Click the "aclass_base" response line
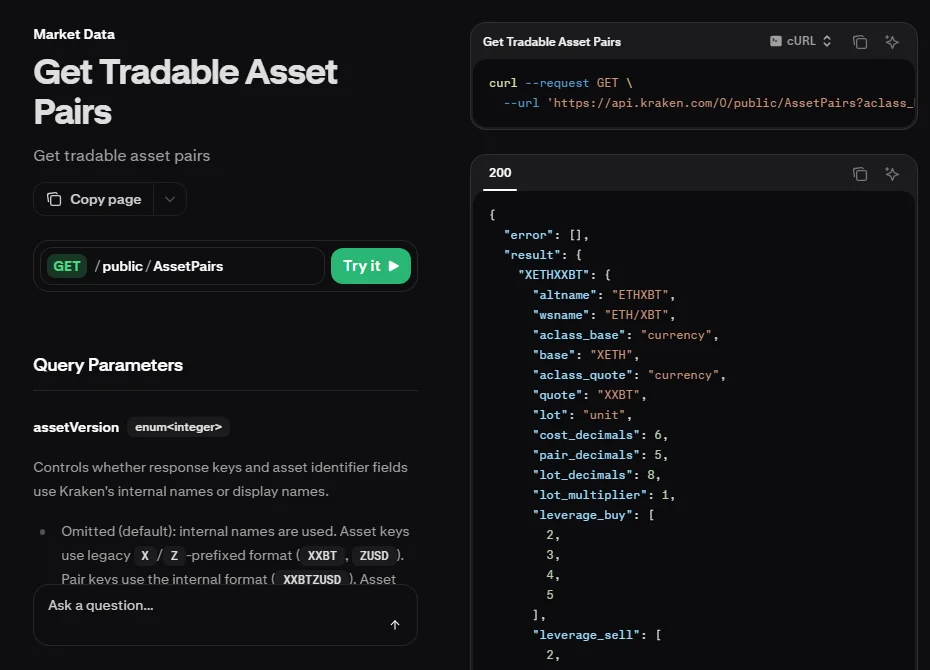 (625, 335)
